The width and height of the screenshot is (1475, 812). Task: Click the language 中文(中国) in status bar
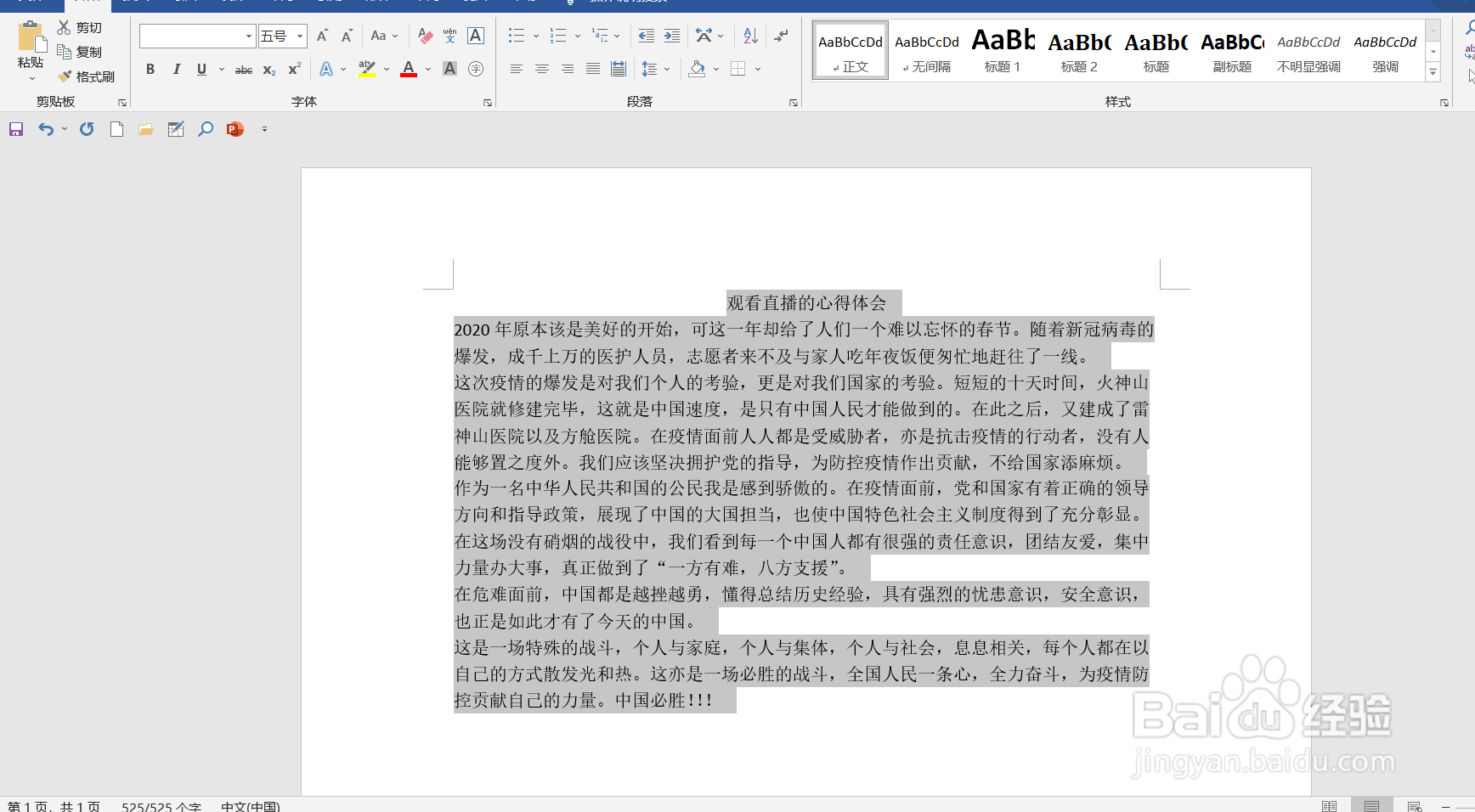(x=250, y=806)
